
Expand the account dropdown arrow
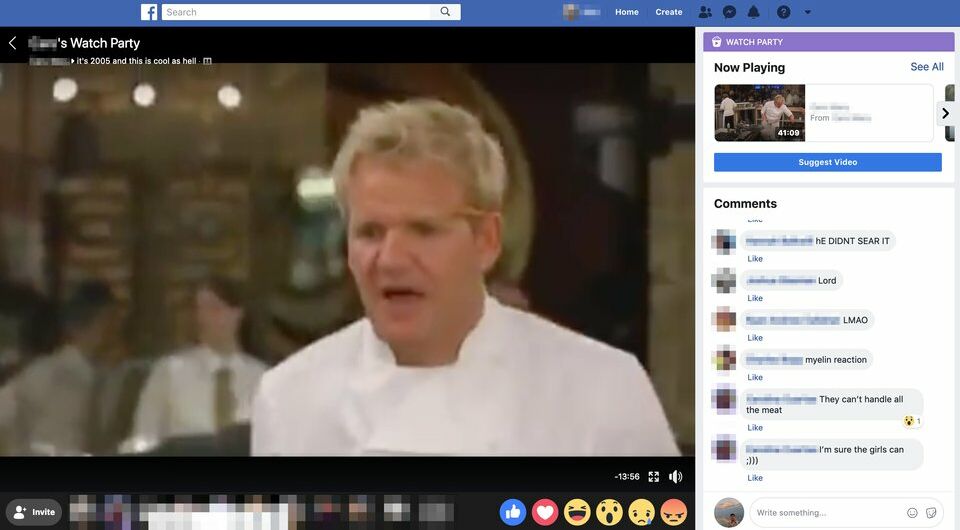808,12
